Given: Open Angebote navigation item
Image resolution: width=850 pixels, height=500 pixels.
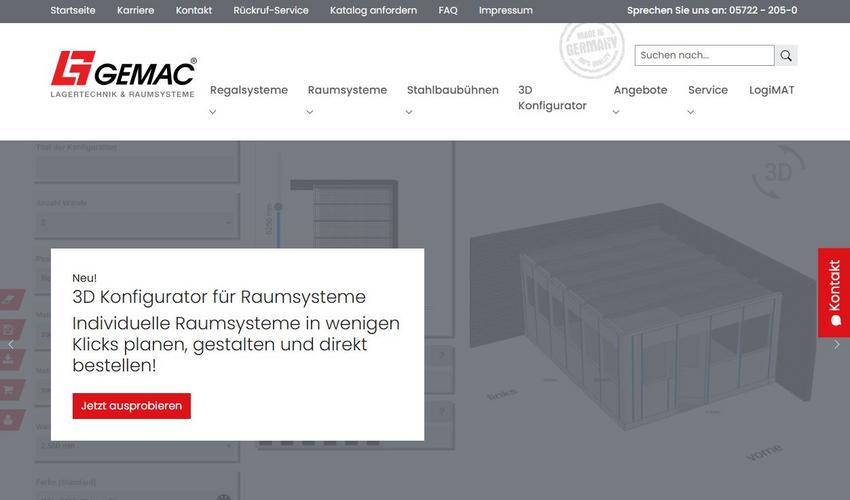Looking at the screenshot, I should [x=640, y=90].
